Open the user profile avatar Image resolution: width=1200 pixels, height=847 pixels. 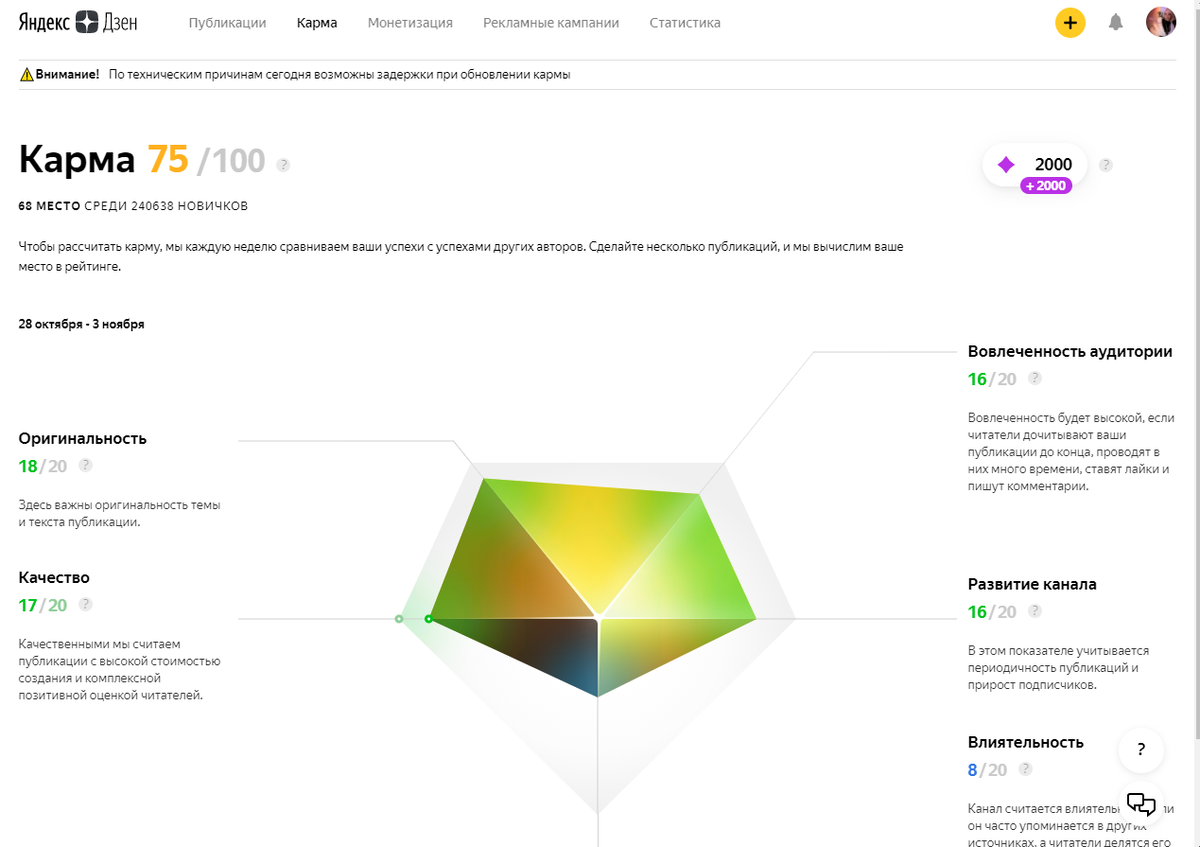point(1161,22)
